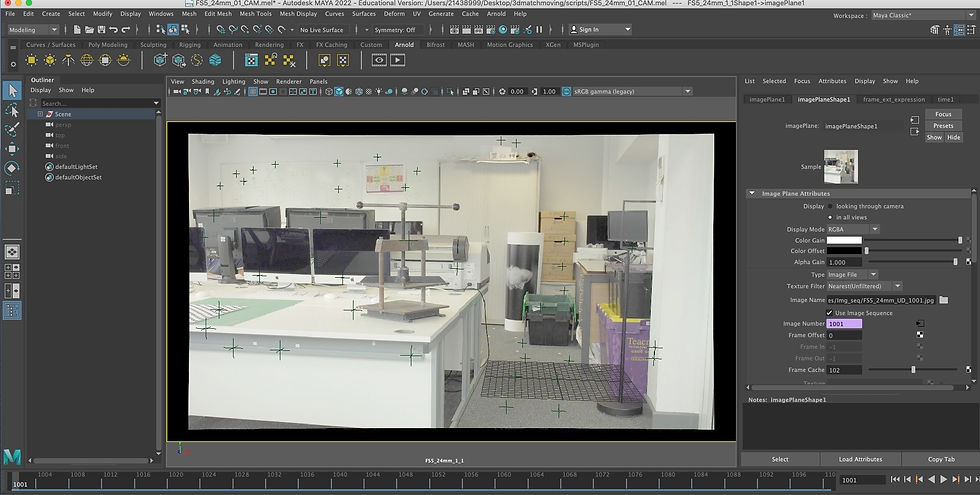The width and height of the screenshot is (980, 495).
Task: Open the Arnold menu in menu bar
Action: tap(496, 14)
